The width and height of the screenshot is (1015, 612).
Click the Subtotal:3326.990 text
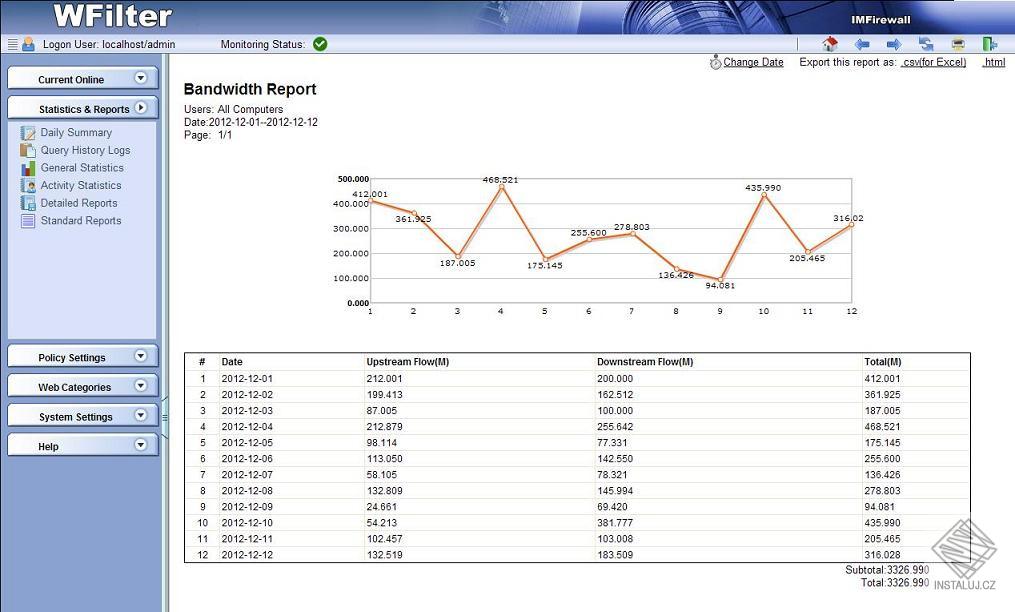click(887, 570)
